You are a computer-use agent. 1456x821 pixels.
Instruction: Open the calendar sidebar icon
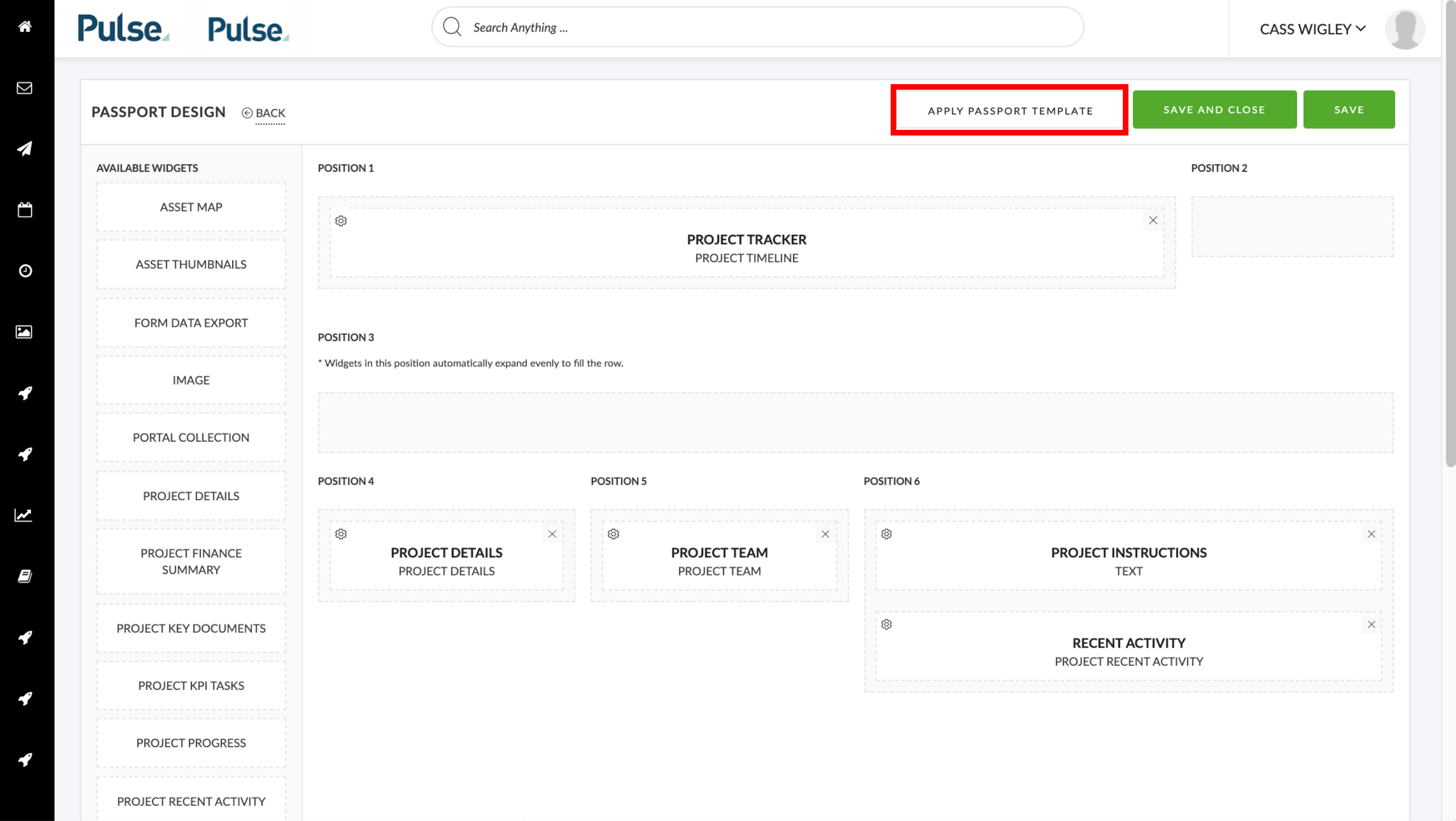[24, 209]
